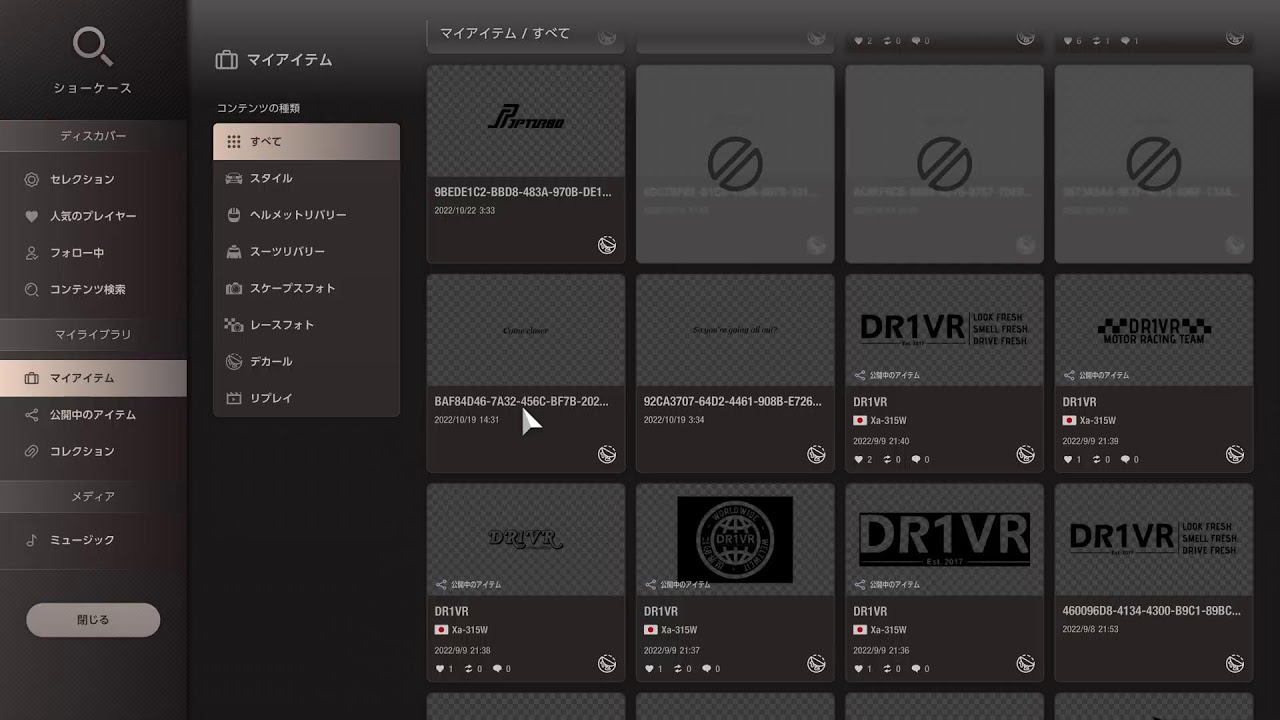Screen dimensions: 1280x720
Task: Open ミュージック under Media
Action: 93,540
